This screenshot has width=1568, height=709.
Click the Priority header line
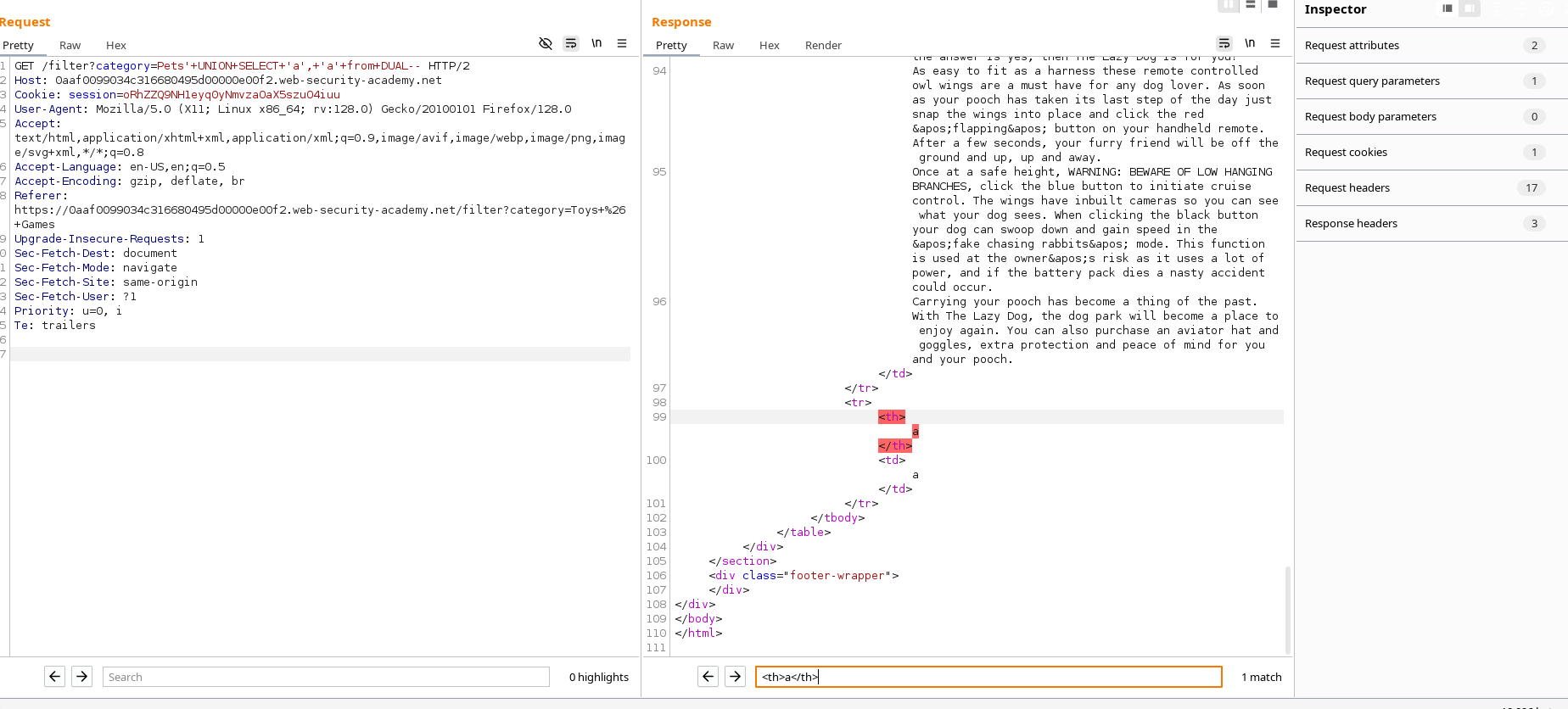[x=68, y=310]
